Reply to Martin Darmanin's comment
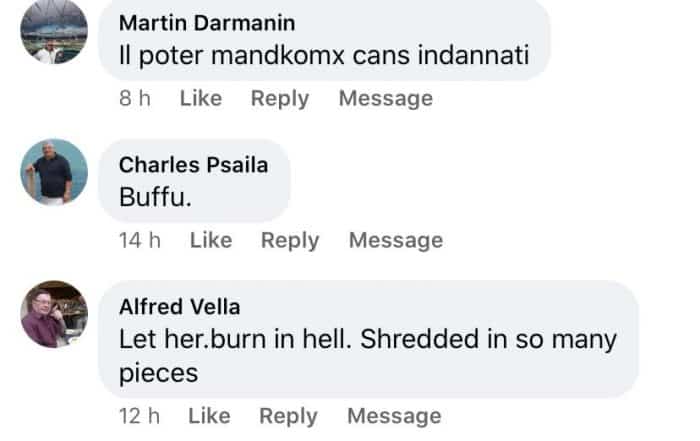 (x=280, y=98)
